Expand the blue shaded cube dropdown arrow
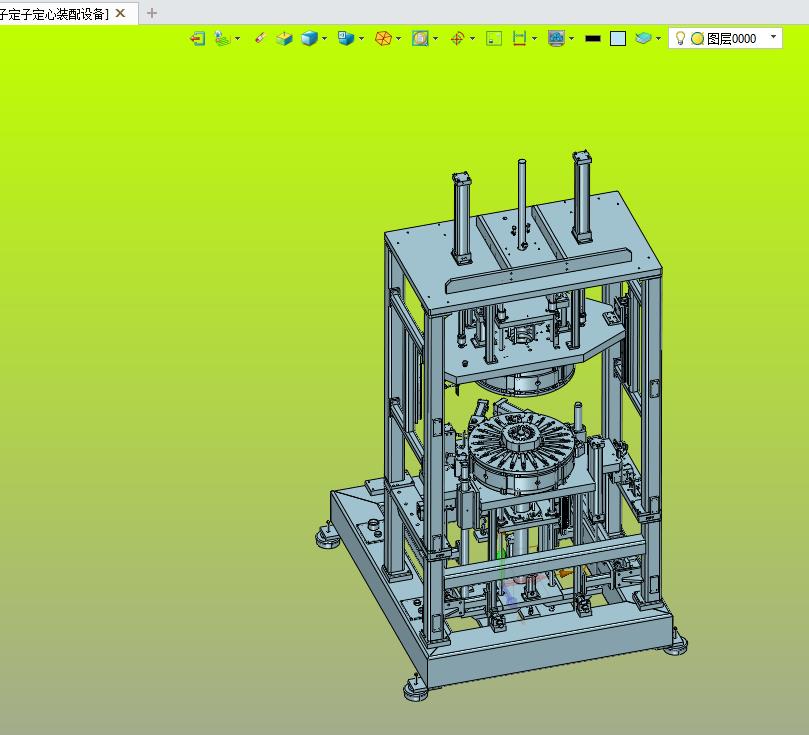The height and width of the screenshot is (735, 809). [325, 39]
